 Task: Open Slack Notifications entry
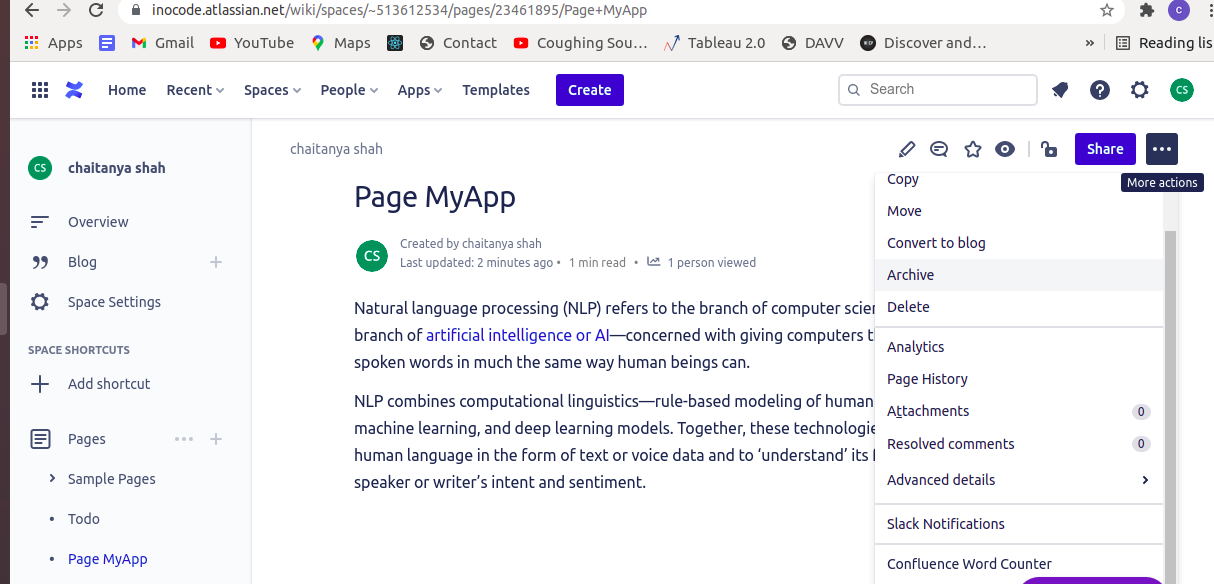pyautogui.click(x=1019, y=524)
